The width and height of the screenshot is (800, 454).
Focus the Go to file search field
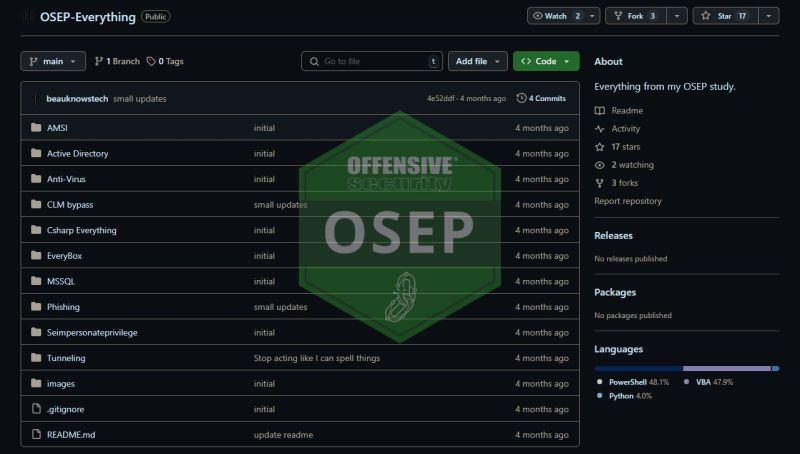click(372, 61)
